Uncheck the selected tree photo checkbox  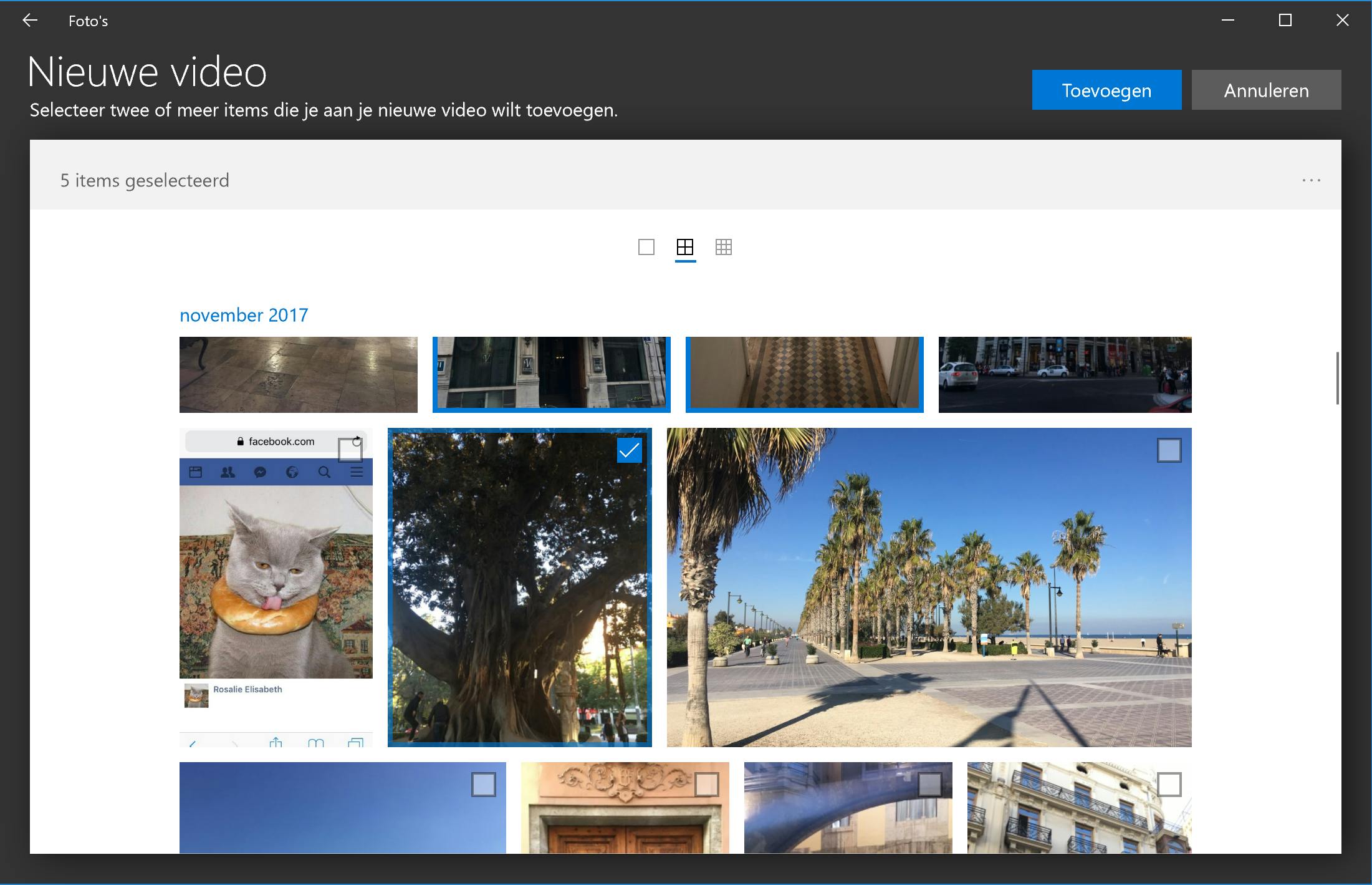click(629, 450)
